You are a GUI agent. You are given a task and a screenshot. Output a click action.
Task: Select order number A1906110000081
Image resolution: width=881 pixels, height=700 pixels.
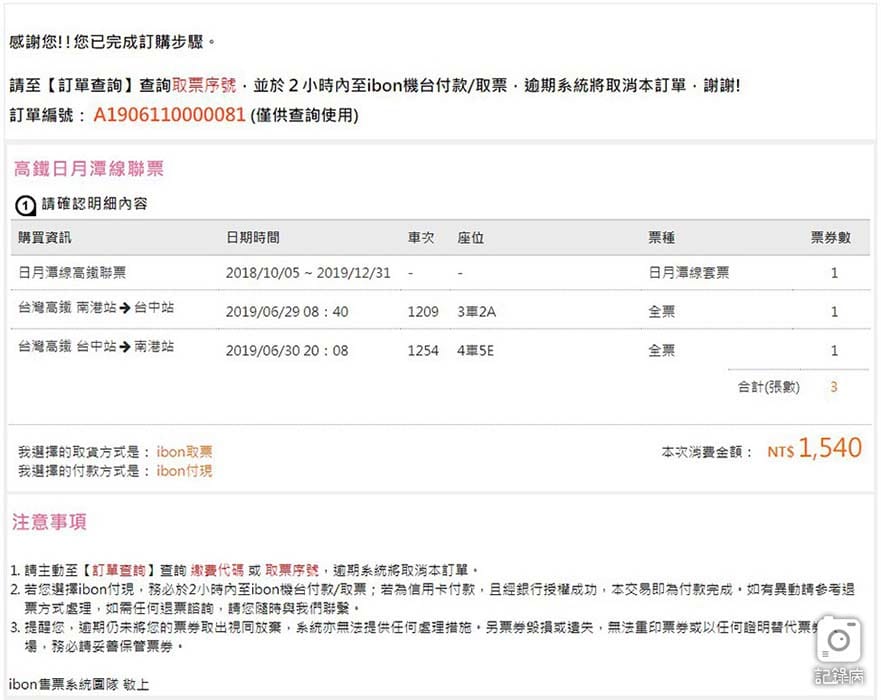pos(169,115)
